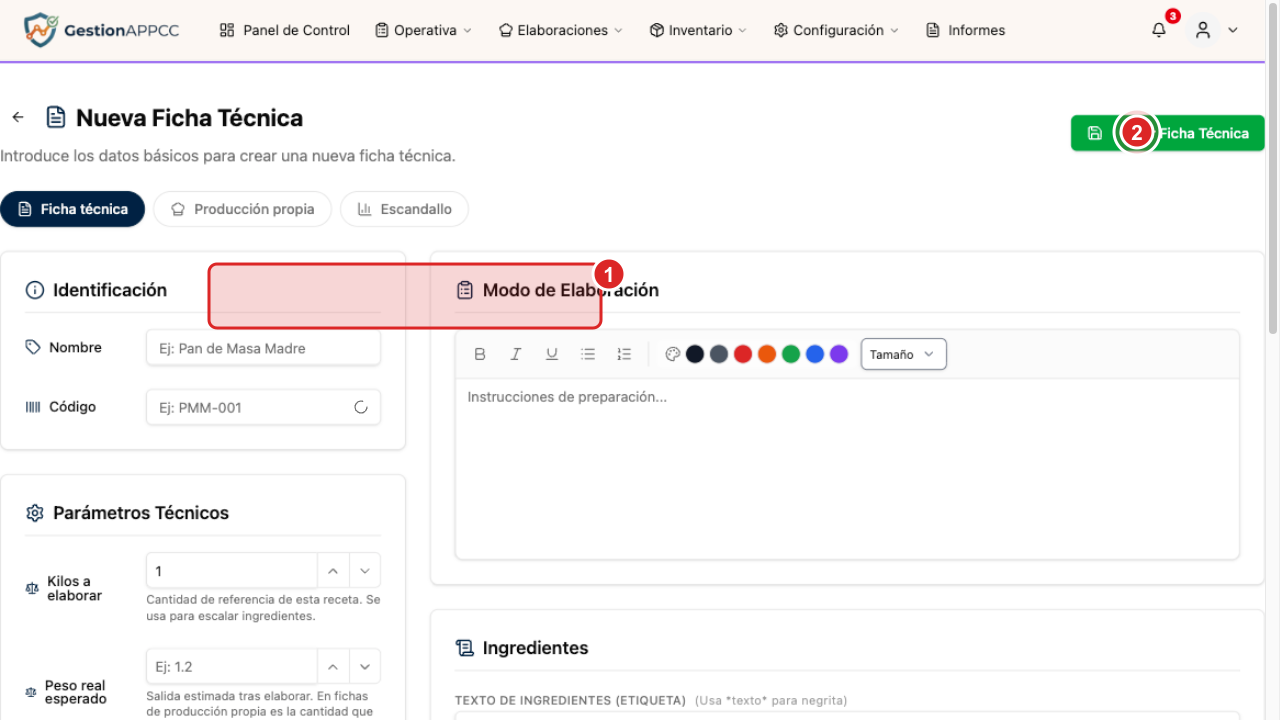Pick the black text color
Screen dimensions: 1280x720
pyautogui.click(x=695, y=354)
